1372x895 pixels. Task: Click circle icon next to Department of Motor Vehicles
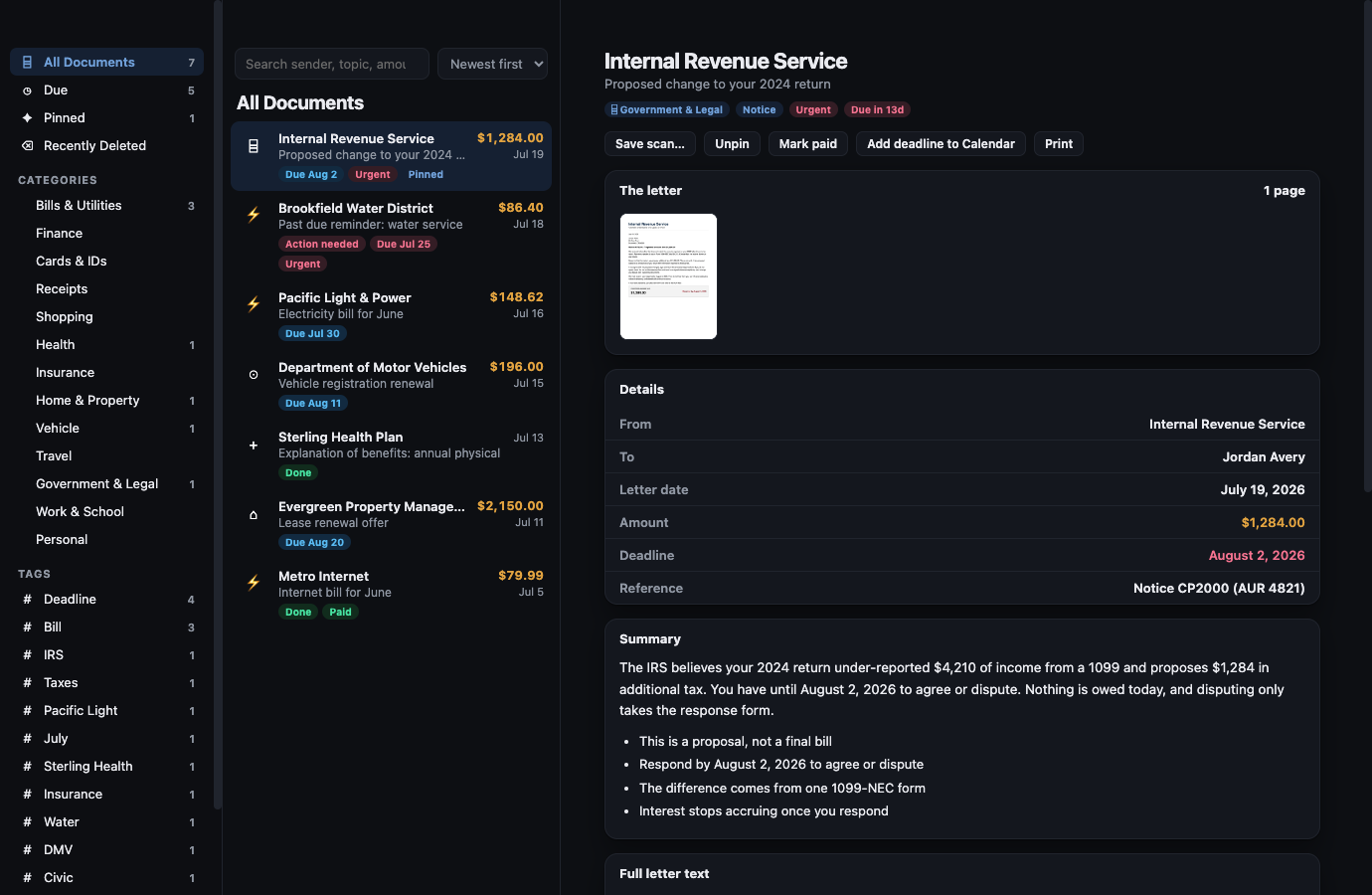tap(254, 375)
